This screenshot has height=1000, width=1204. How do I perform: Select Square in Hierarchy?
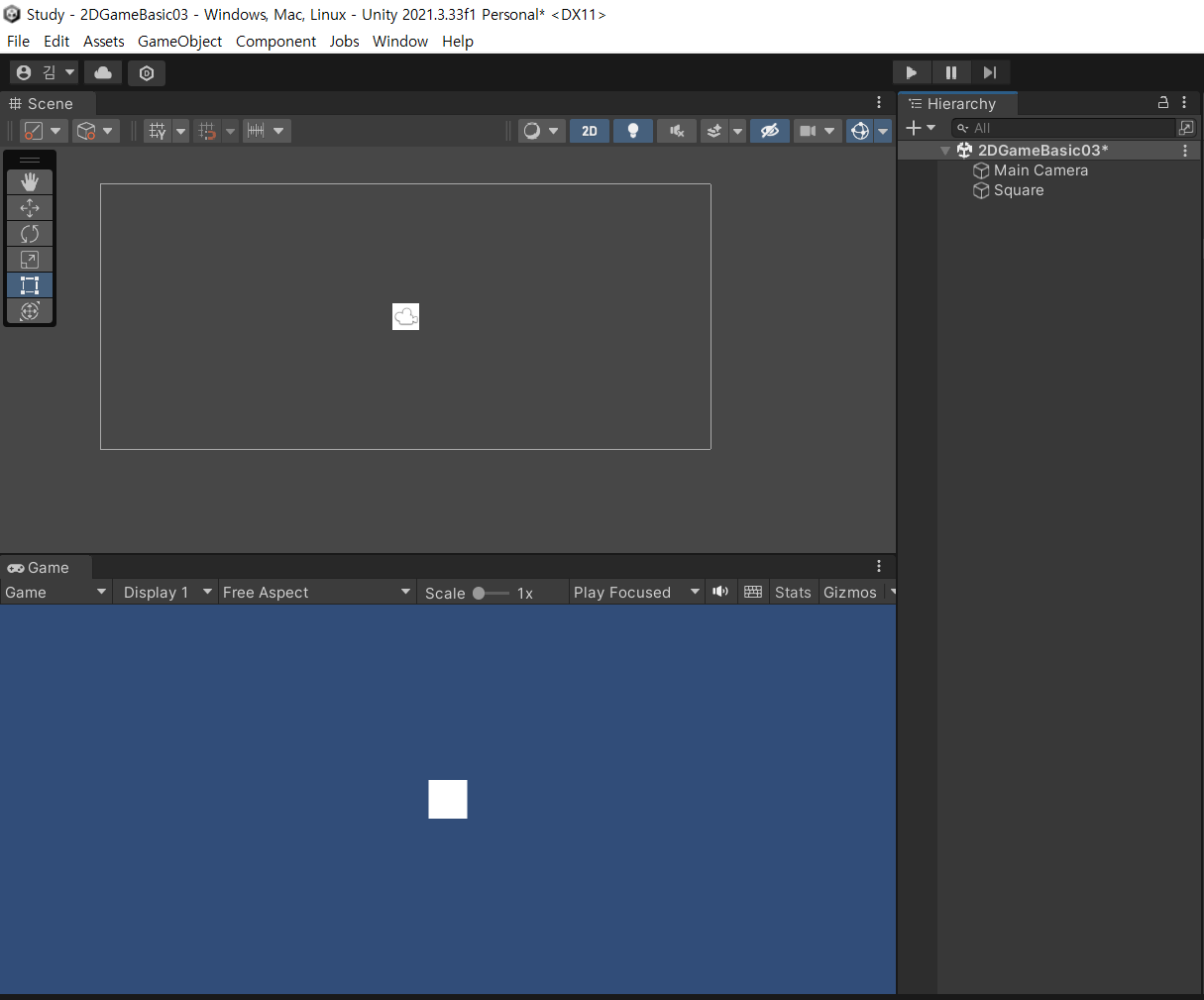1019,190
